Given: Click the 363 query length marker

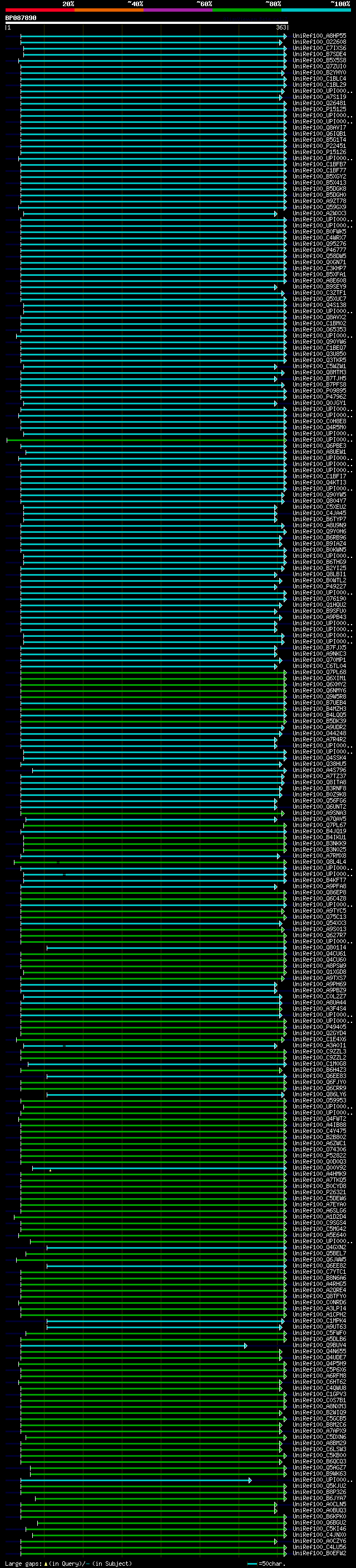Looking at the screenshot, I should coord(281,27).
